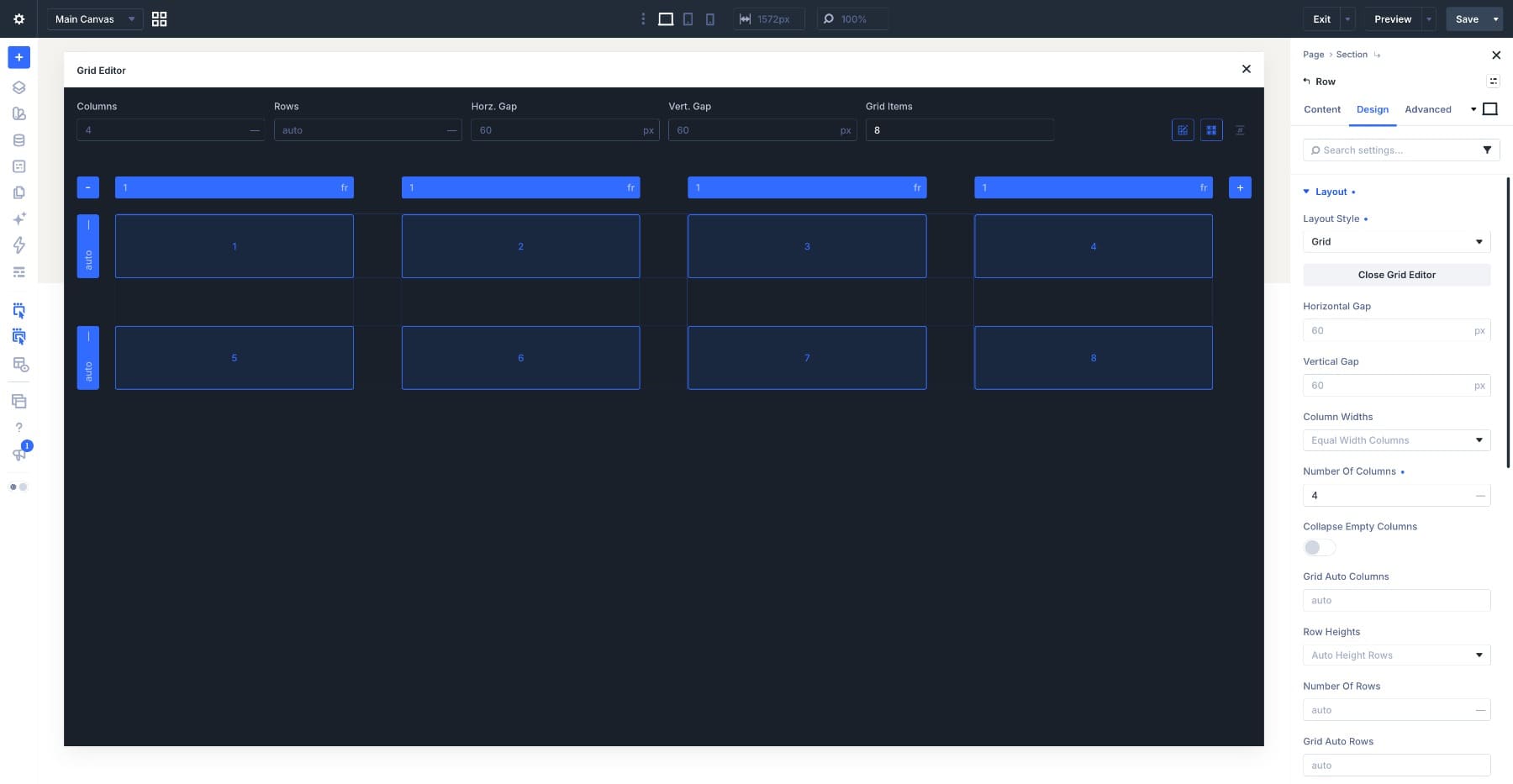Toggle hover click mode icon
This screenshot has width=1513, height=784.
(18, 310)
